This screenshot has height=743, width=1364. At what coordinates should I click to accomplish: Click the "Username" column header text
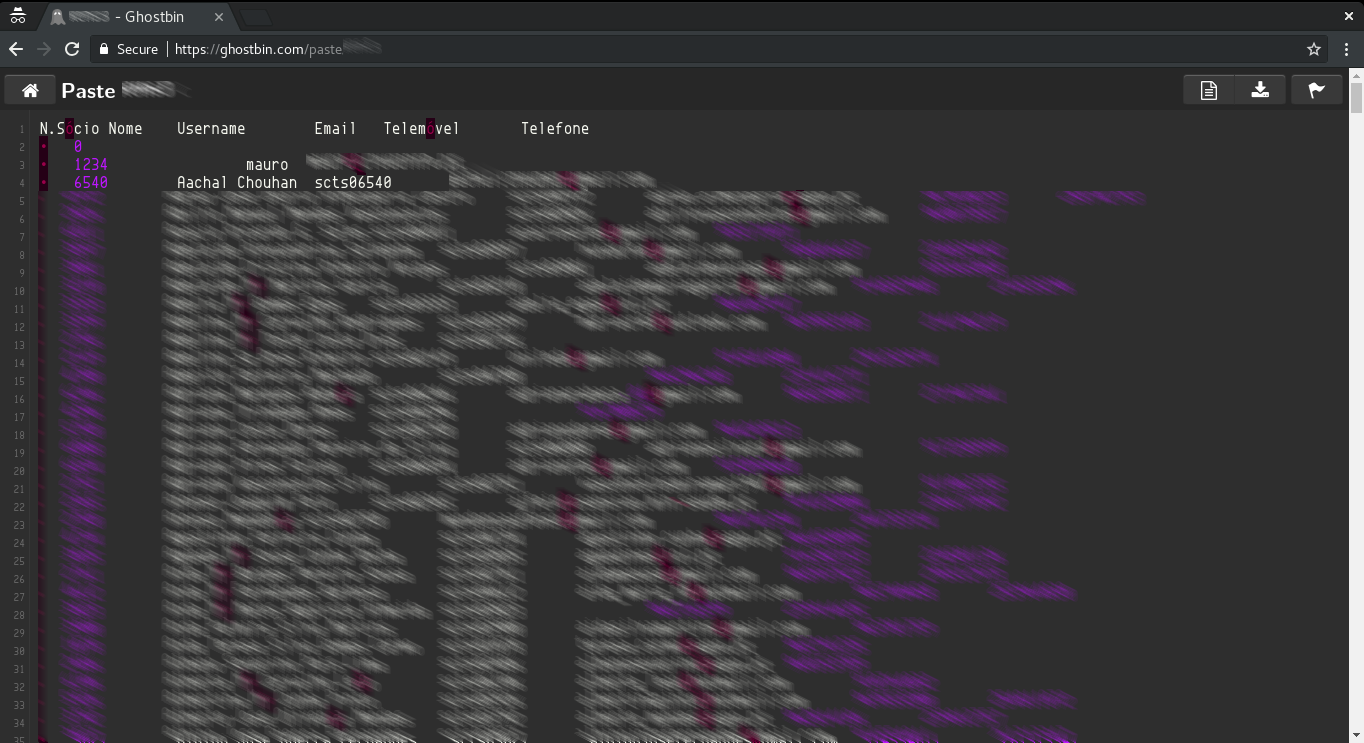click(211, 129)
